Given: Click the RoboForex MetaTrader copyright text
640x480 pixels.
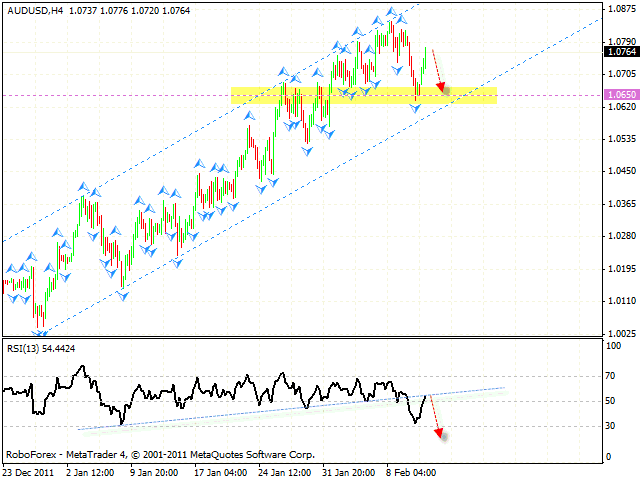Looking at the screenshot, I should click(x=160, y=454).
